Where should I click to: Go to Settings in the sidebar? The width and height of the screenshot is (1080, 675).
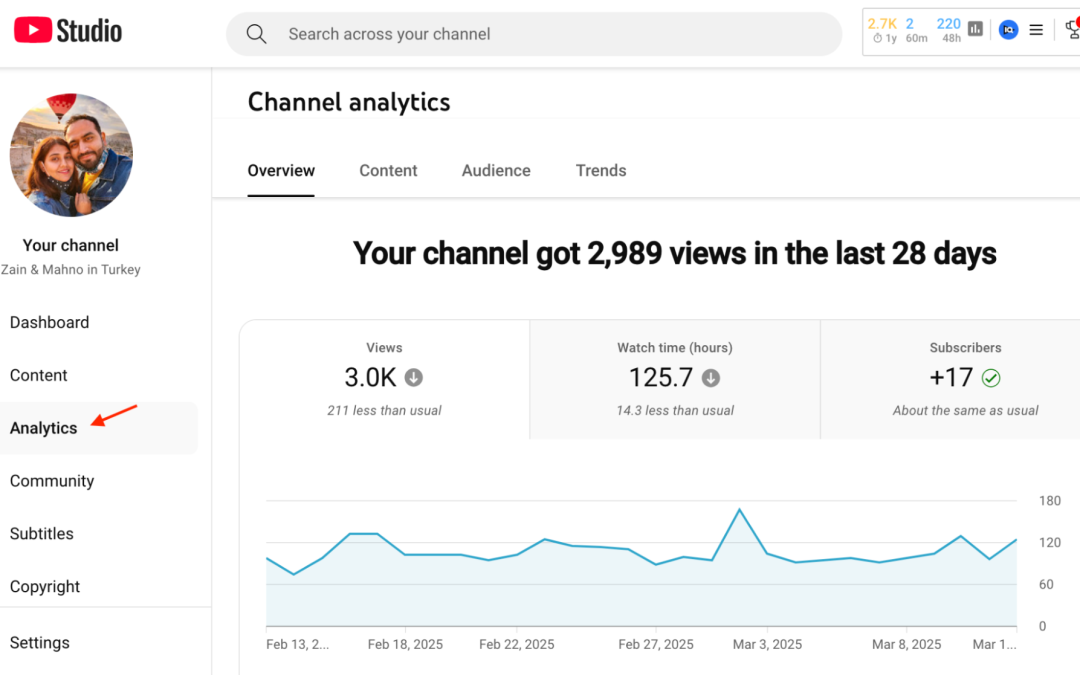click(40, 643)
